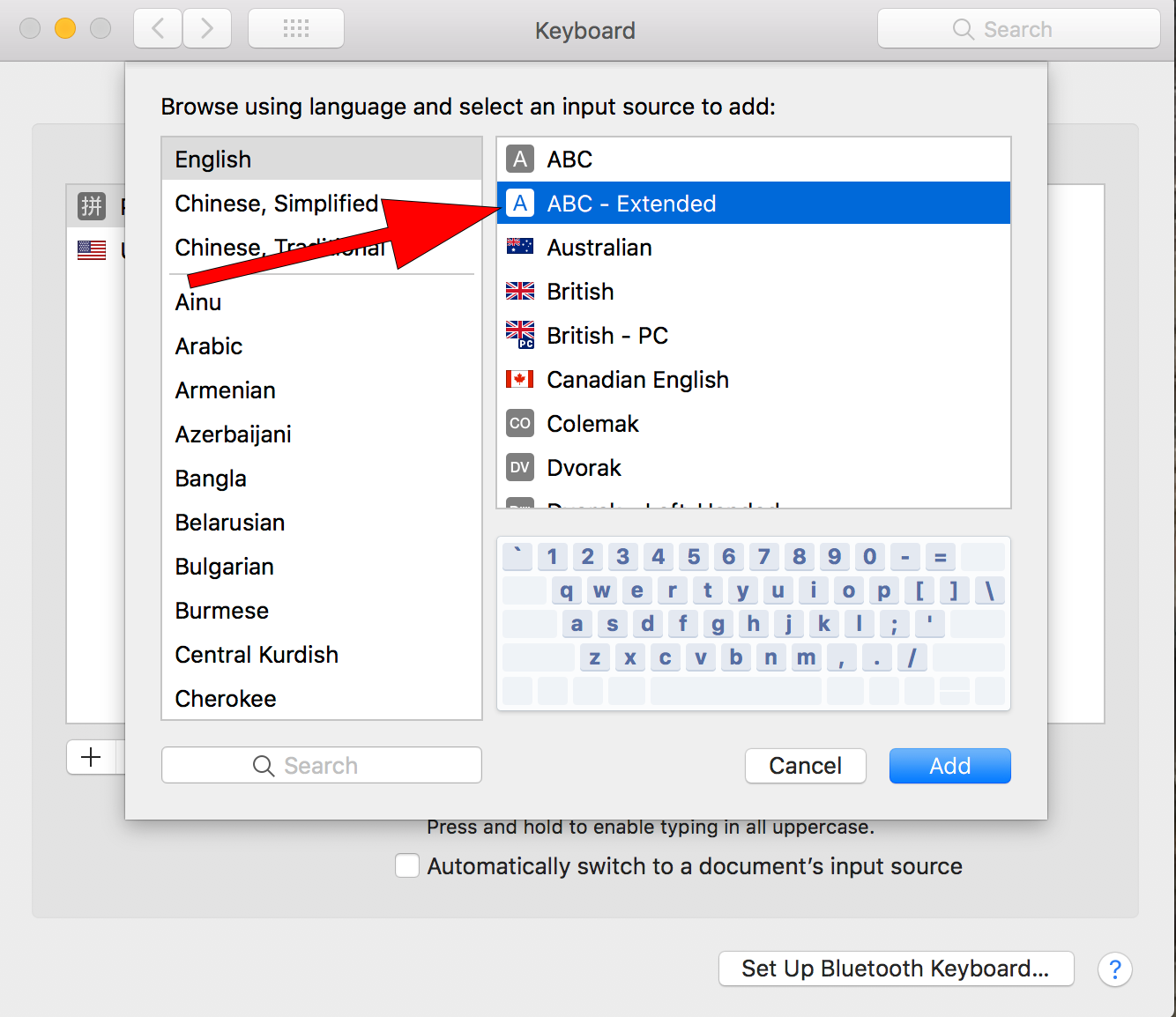The height and width of the screenshot is (1017, 1176).
Task: Click the British - PC flag icon
Action: click(519, 335)
